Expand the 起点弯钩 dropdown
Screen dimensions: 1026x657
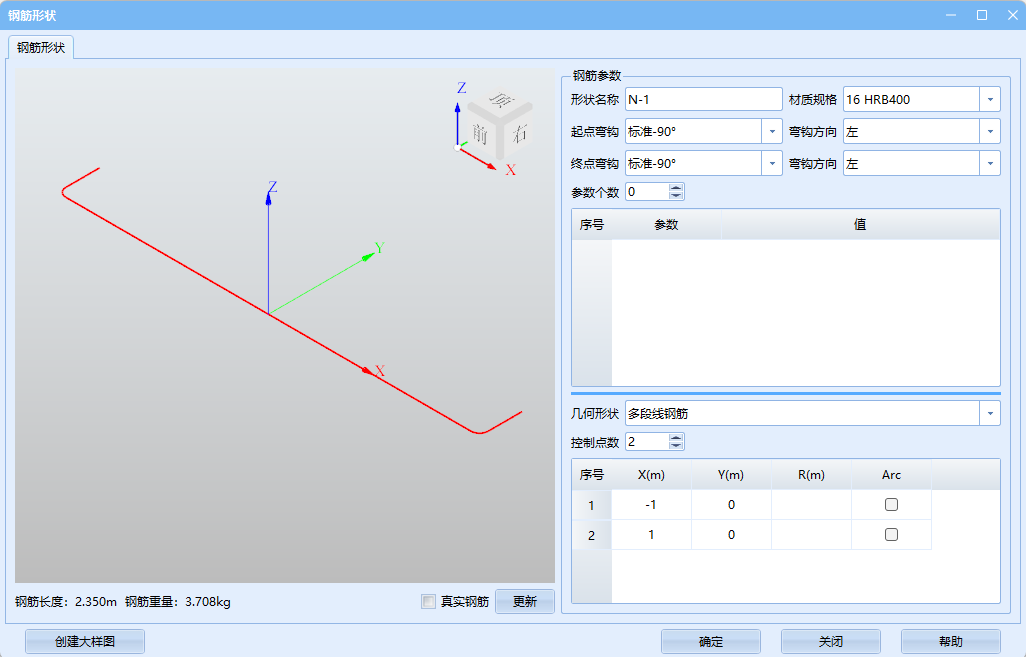pyautogui.click(x=771, y=132)
